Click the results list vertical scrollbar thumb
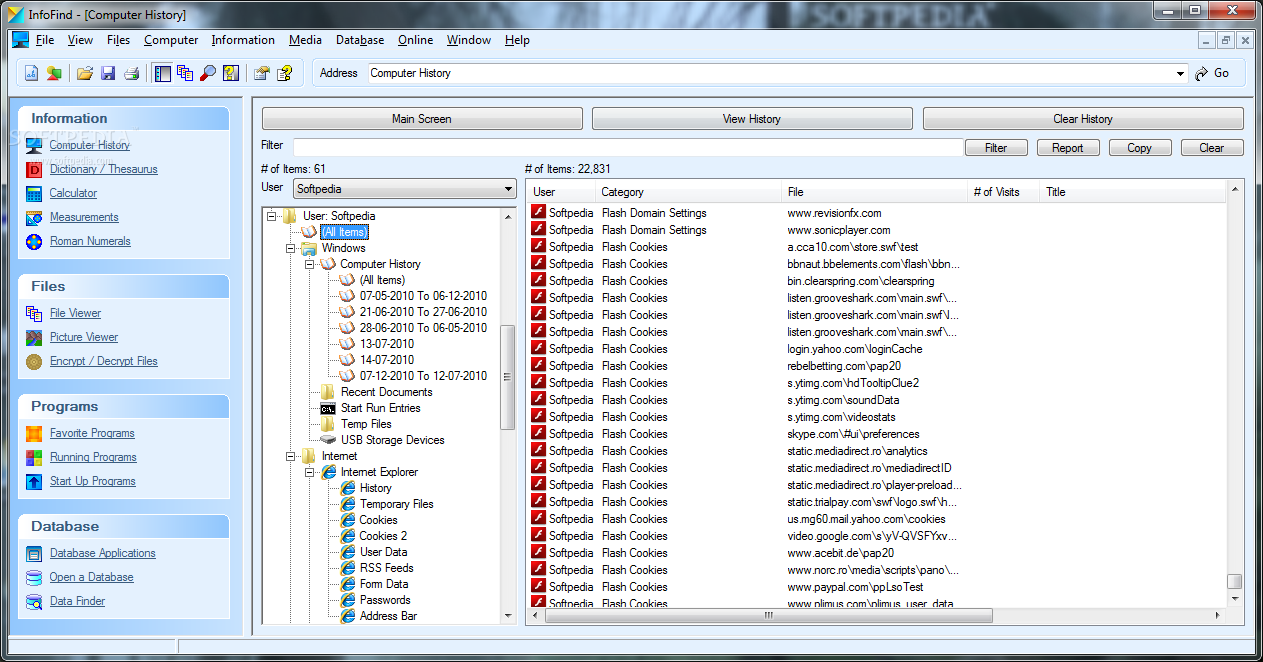 [1235, 581]
